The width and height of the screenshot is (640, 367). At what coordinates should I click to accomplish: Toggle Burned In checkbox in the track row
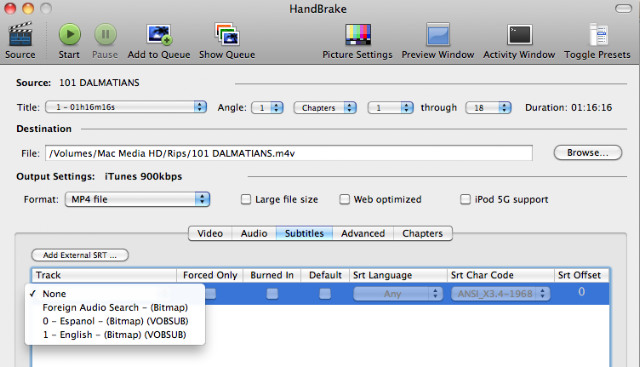[x=272, y=294]
